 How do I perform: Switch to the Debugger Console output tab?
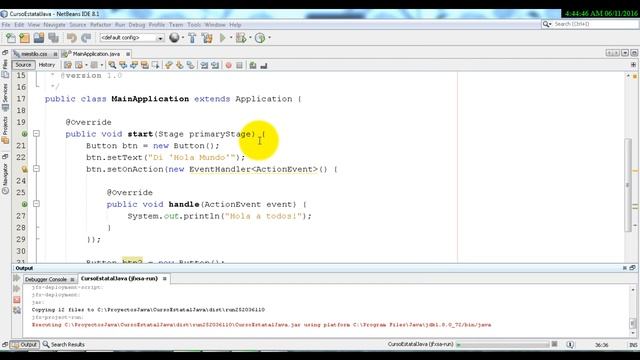tap(49, 279)
